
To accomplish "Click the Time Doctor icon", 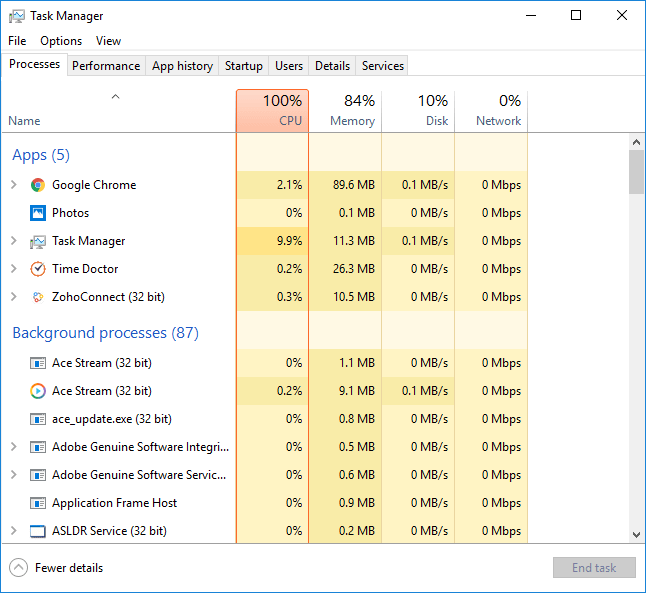I will 38,269.
